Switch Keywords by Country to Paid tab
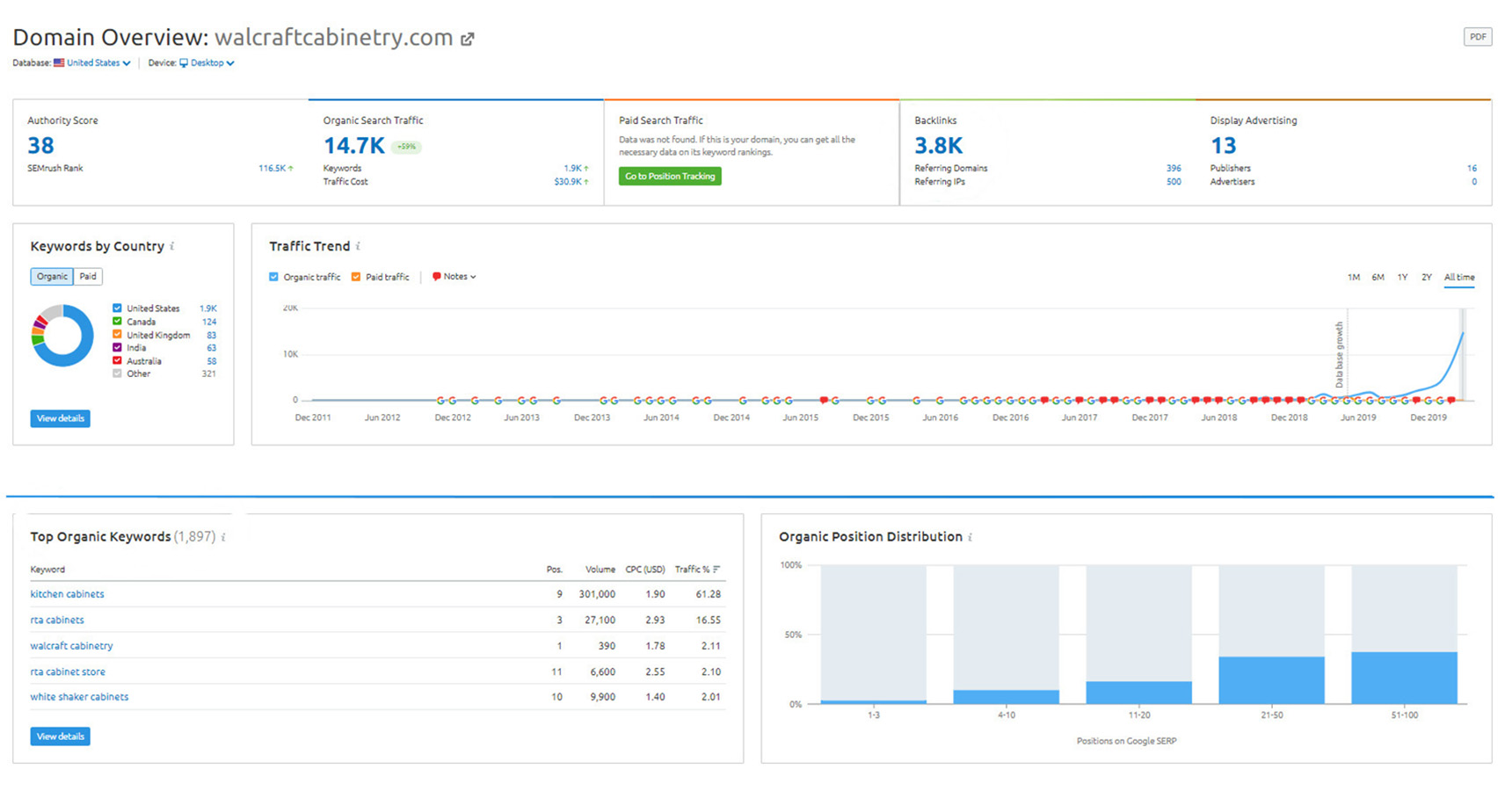Image resolution: width=1512 pixels, height=791 pixels. click(x=88, y=277)
